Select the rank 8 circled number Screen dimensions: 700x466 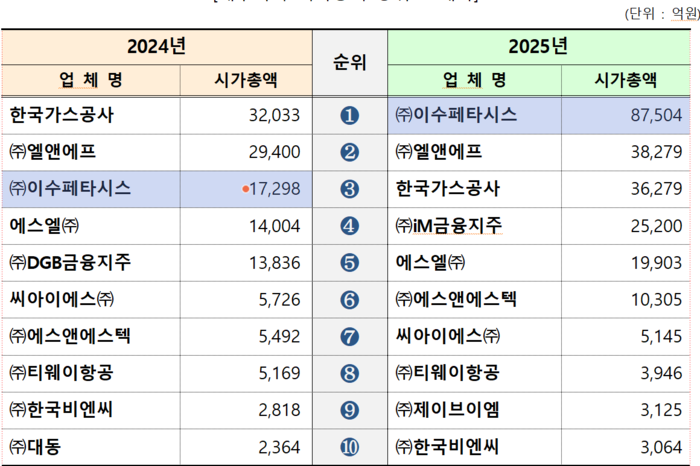pos(350,373)
